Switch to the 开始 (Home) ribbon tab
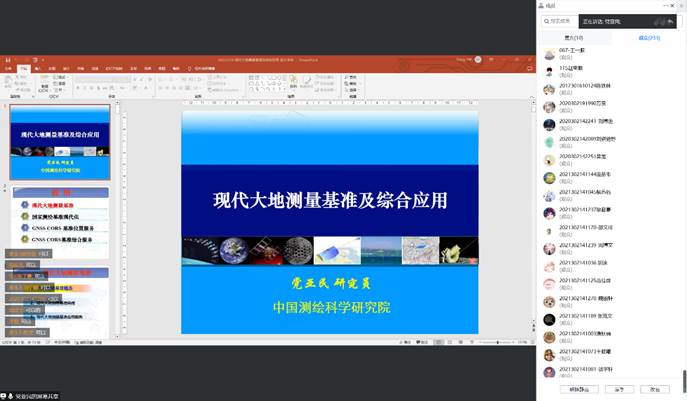 click(24, 68)
